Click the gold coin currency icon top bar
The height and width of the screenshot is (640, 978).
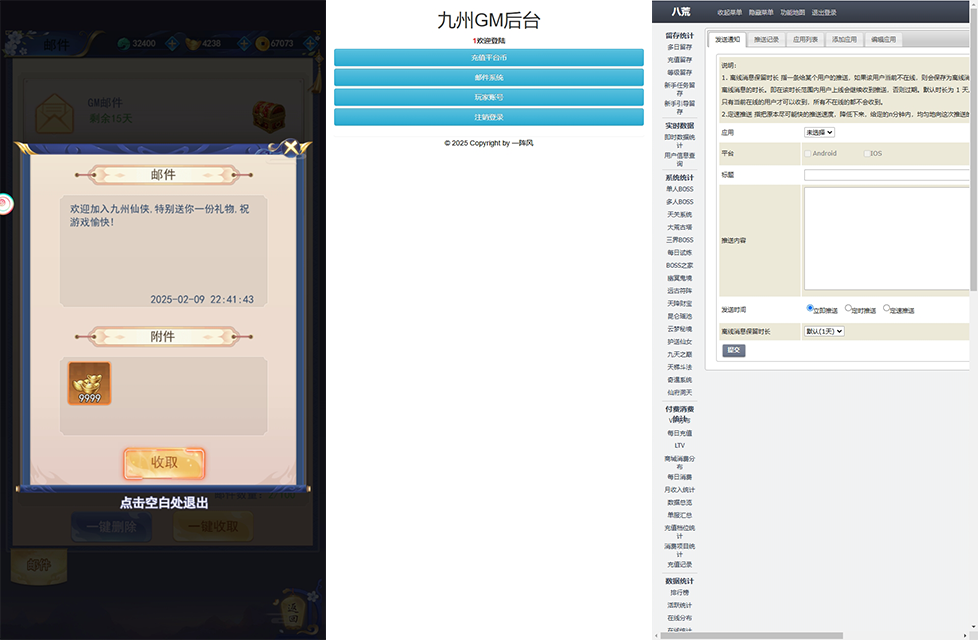264,44
